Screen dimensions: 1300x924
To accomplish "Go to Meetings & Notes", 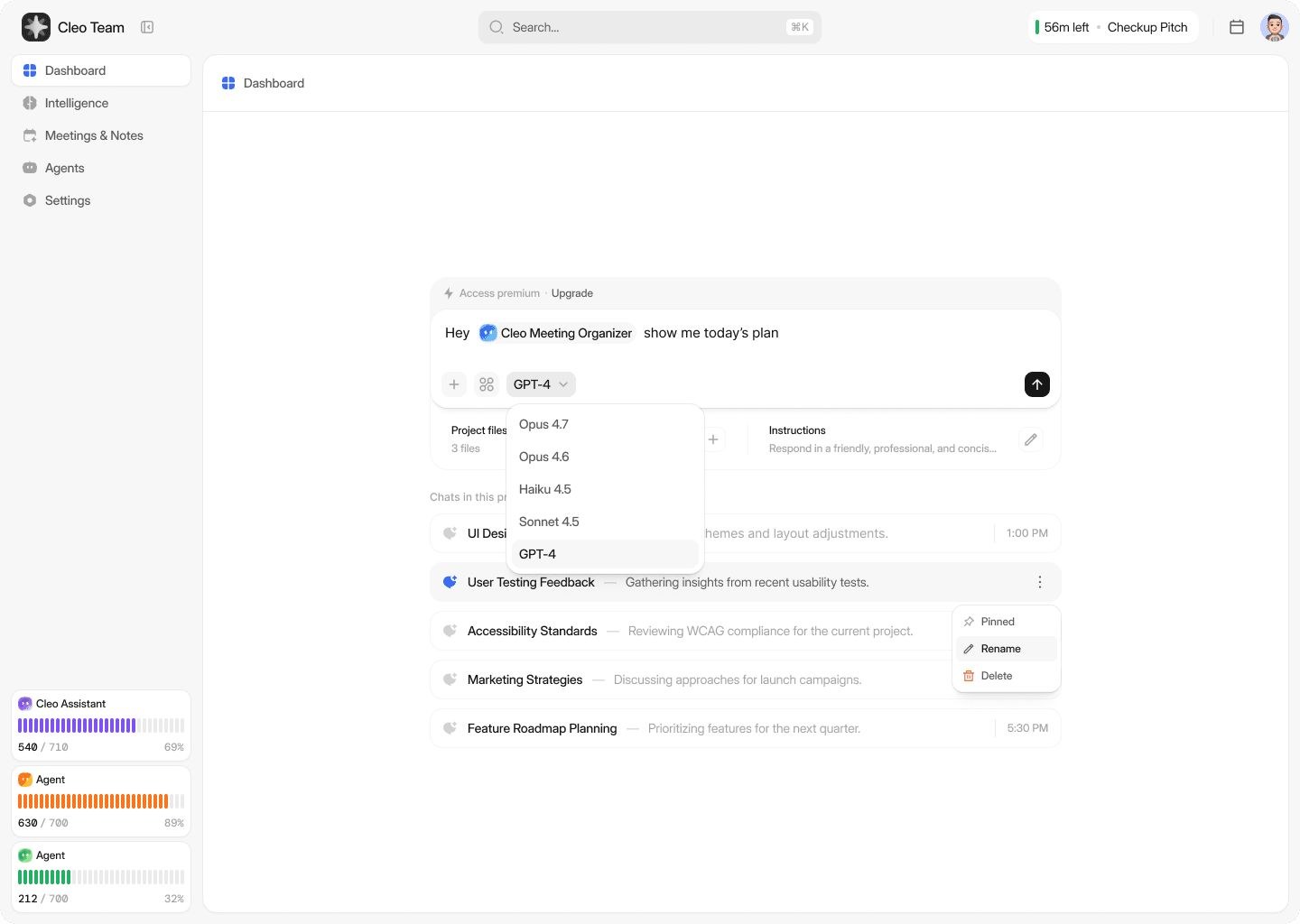I will click(x=101, y=135).
